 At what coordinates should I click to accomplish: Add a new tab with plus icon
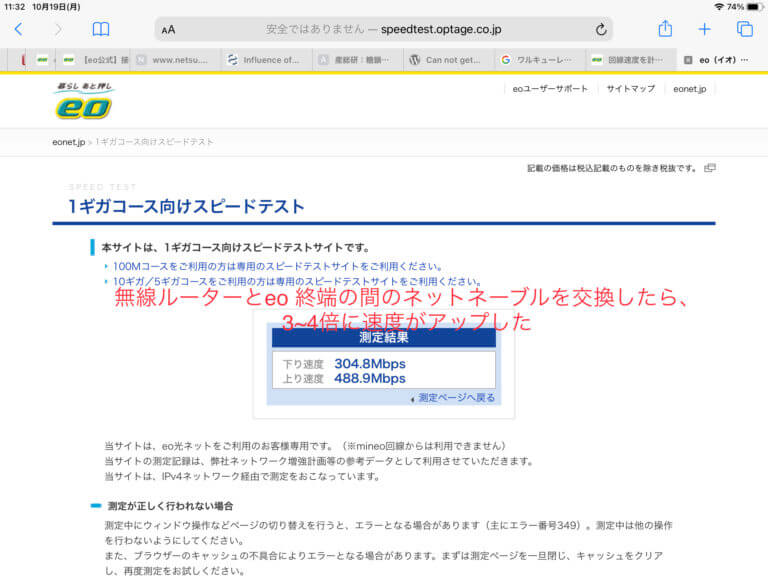(704, 29)
